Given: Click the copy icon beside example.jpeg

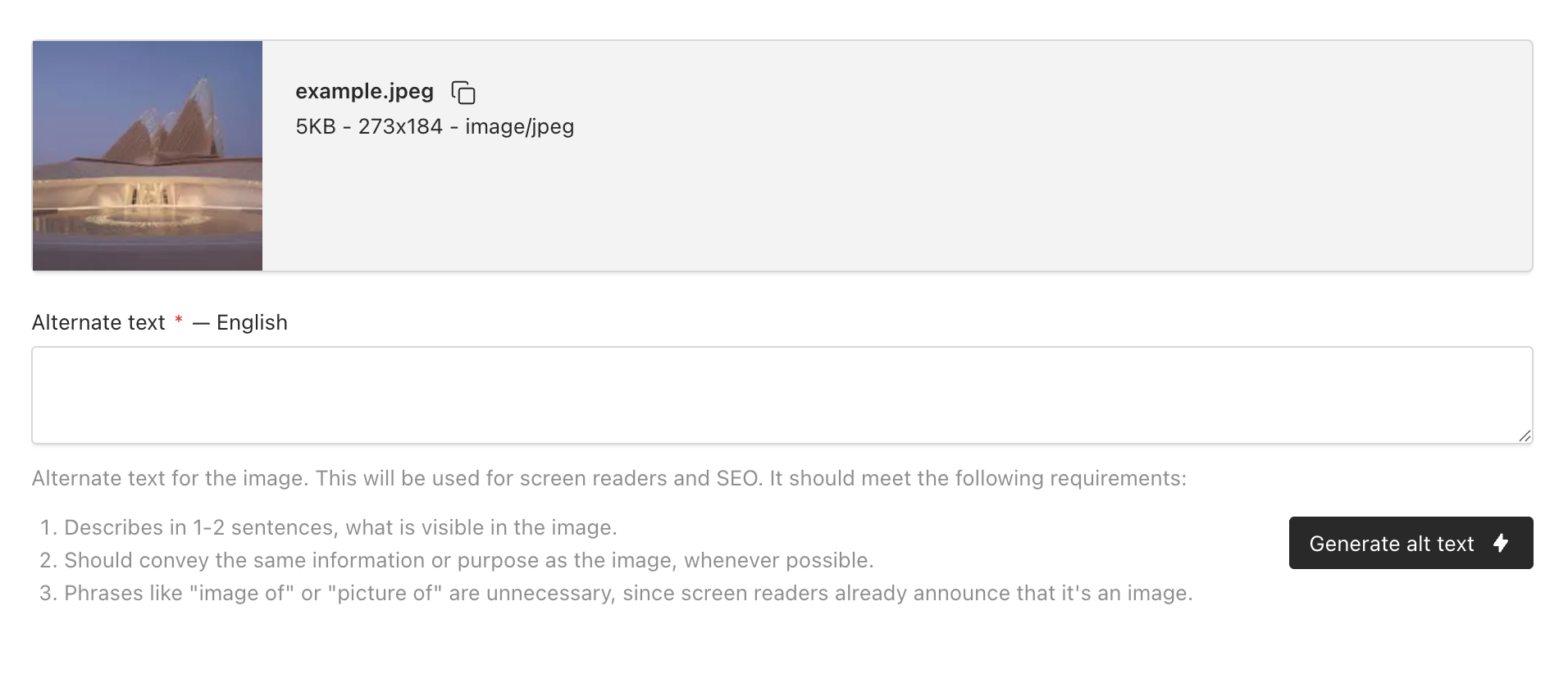Looking at the screenshot, I should [463, 93].
